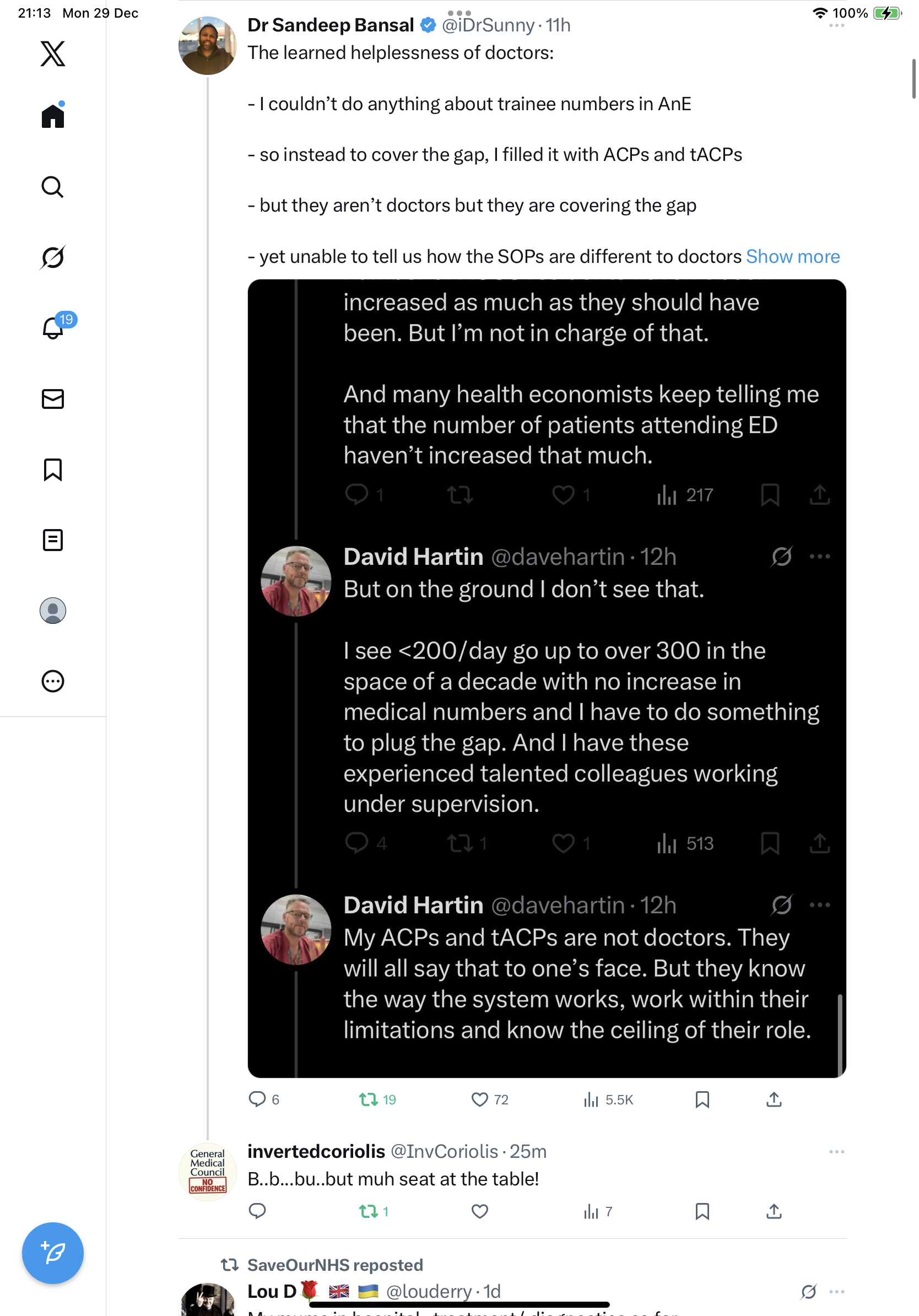Click the page scrollbar on right edge
The width and height of the screenshot is (919, 1316).
pos(914,79)
